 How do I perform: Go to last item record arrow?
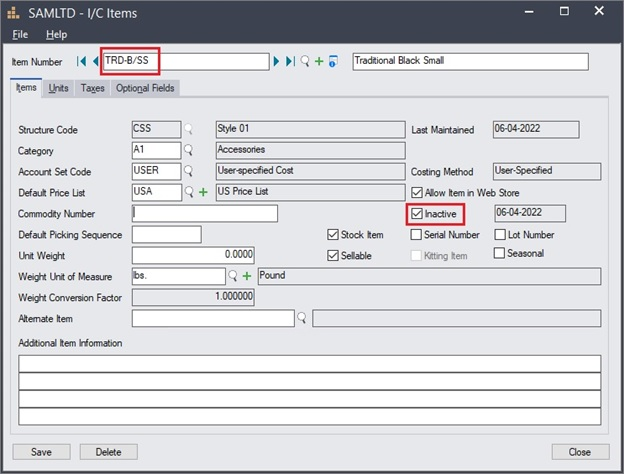(x=291, y=62)
